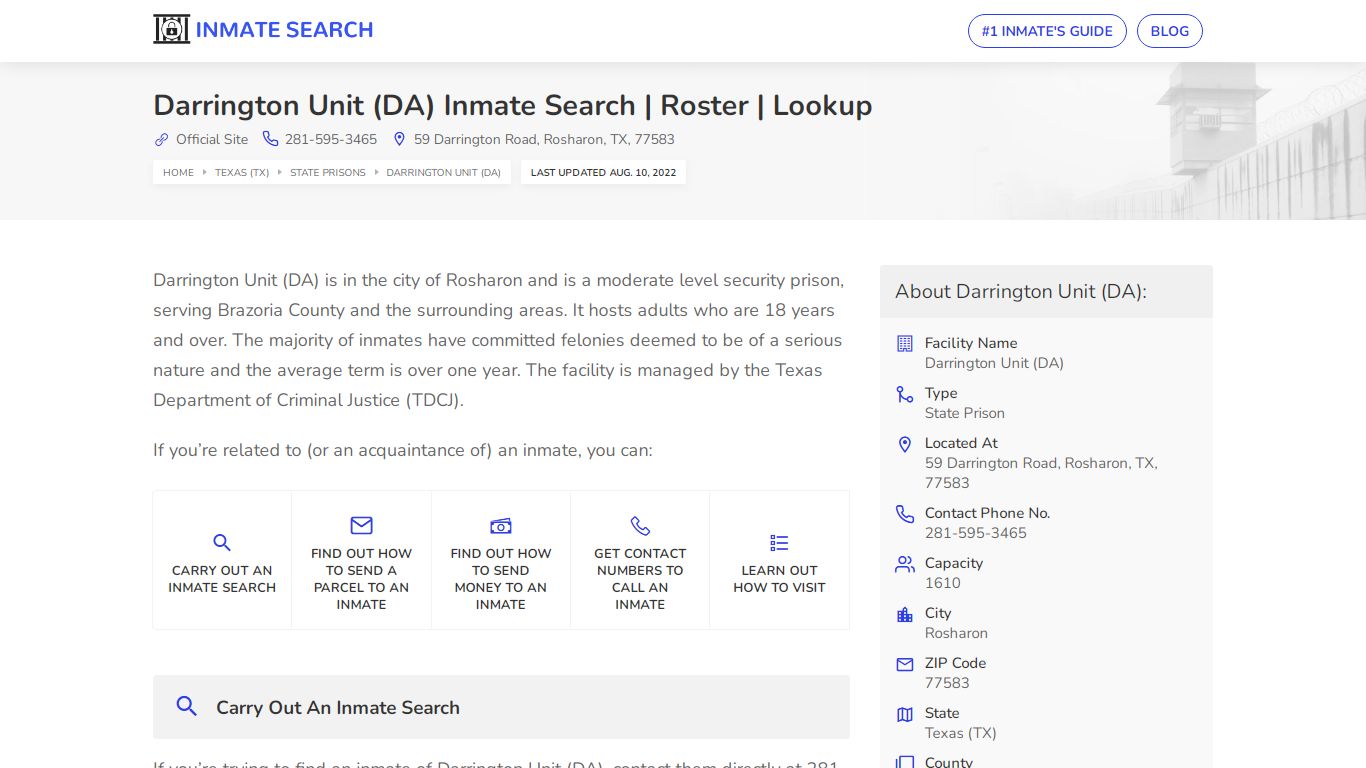Open Find Out How To Send Money tile
Viewport: 1366px width, 768px height.
point(501,560)
